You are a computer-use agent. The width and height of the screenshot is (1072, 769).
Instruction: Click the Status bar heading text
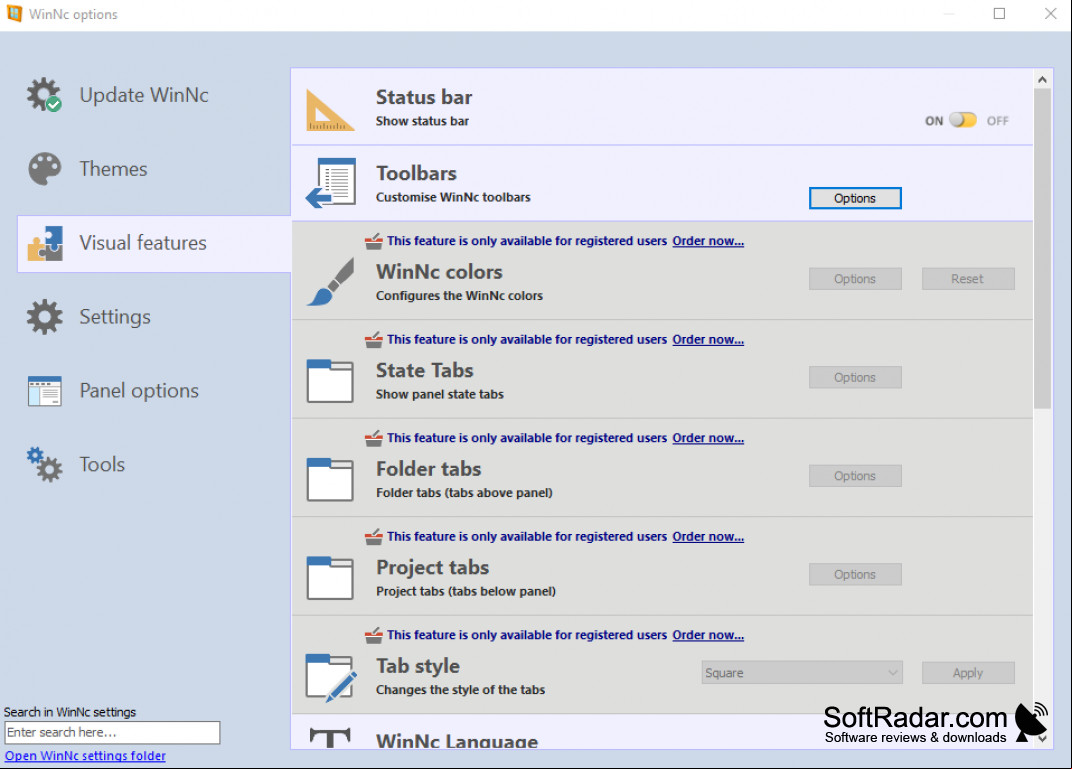[424, 97]
